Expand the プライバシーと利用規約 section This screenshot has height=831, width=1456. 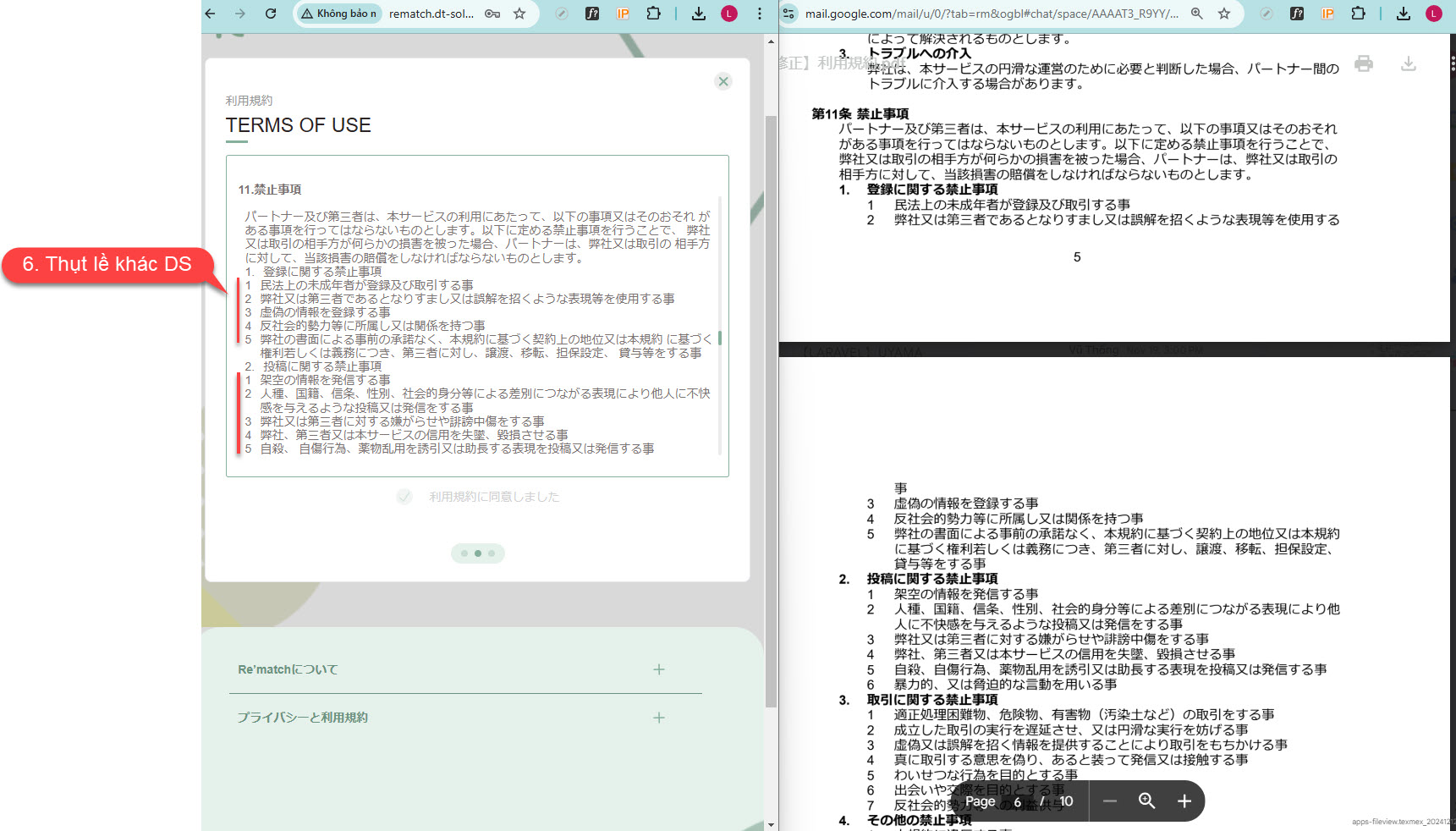(658, 718)
